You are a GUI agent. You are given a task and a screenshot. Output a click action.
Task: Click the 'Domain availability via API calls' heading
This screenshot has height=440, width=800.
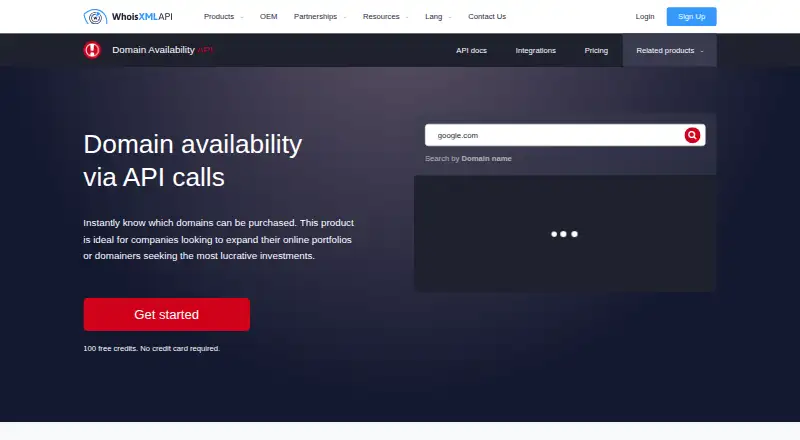pos(193,161)
